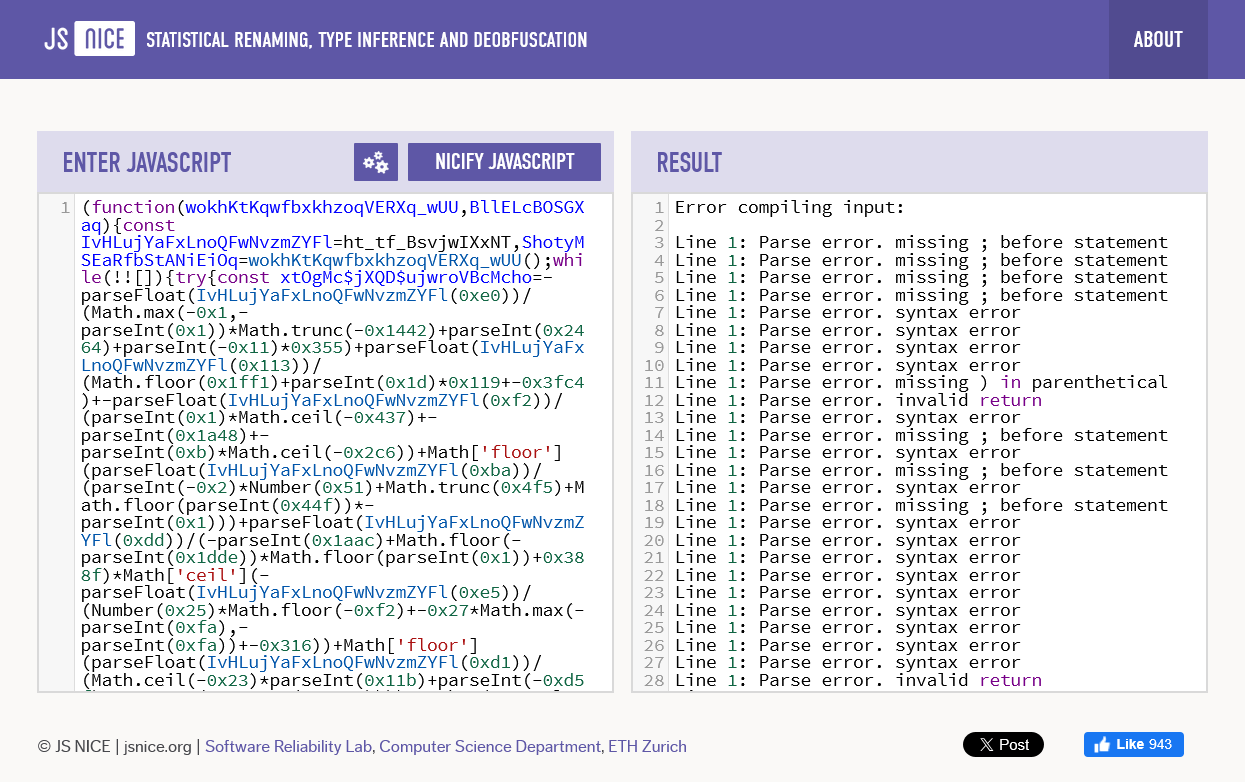Click result line number 28 in gutter
The height and width of the screenshot is (782, 1245).
(x=654, y=680)
